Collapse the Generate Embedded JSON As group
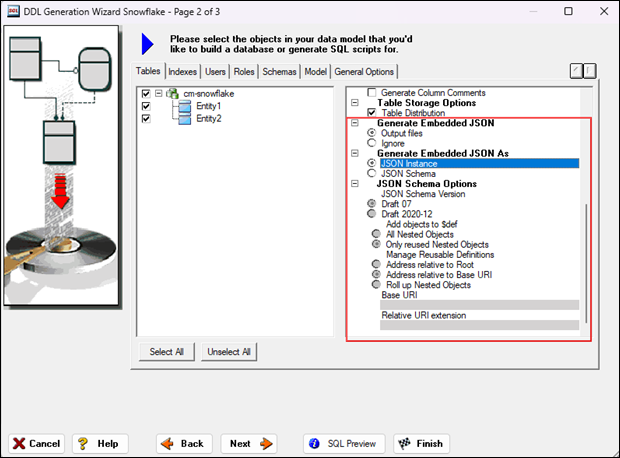 click(x=355, y=153)
